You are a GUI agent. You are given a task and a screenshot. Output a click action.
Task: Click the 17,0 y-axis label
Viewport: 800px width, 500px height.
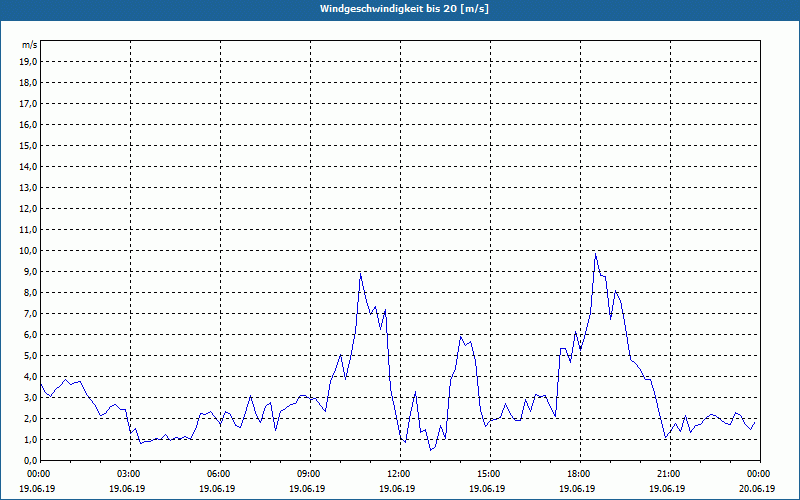28,104
